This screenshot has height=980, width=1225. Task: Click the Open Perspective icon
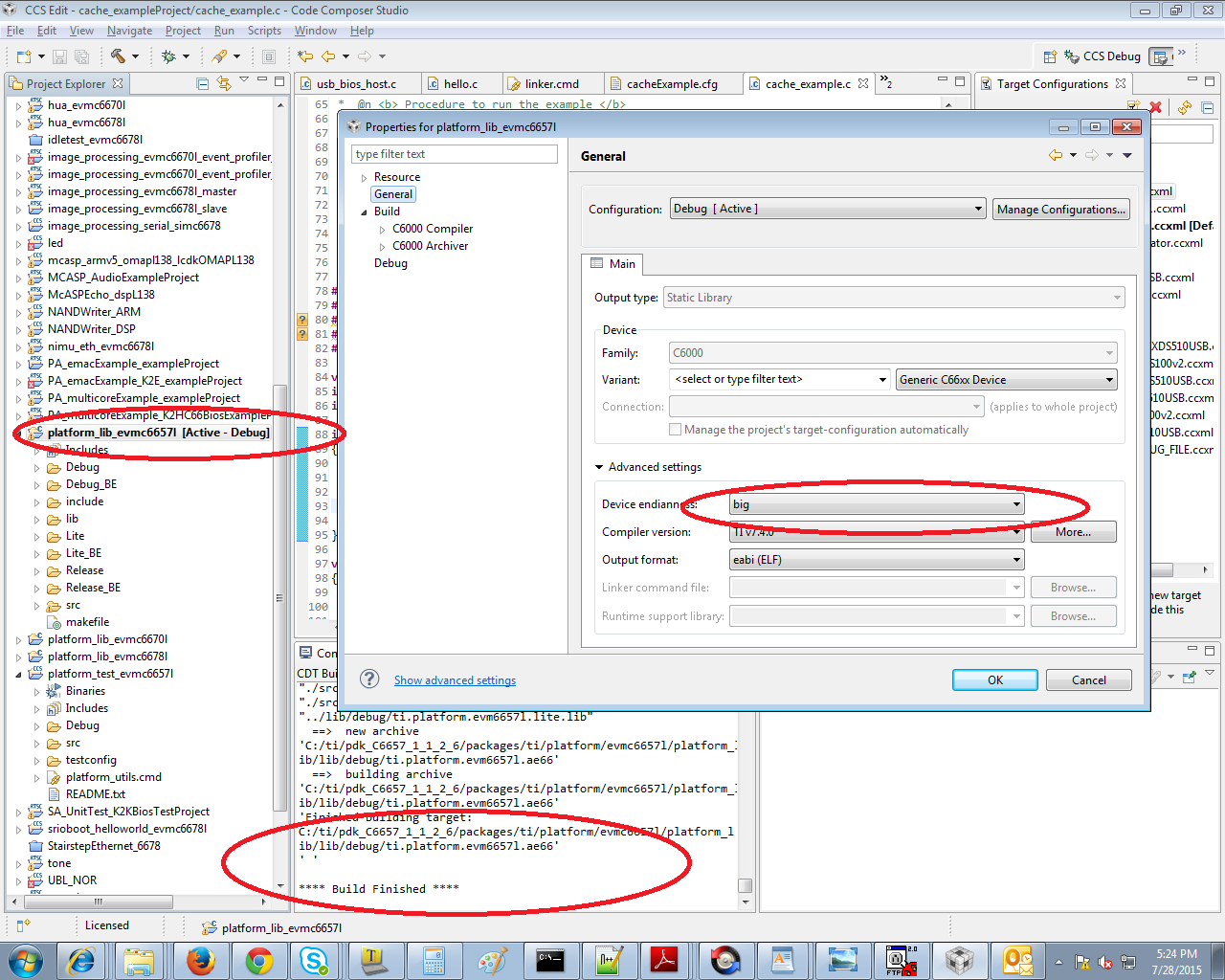point(1050,56)
